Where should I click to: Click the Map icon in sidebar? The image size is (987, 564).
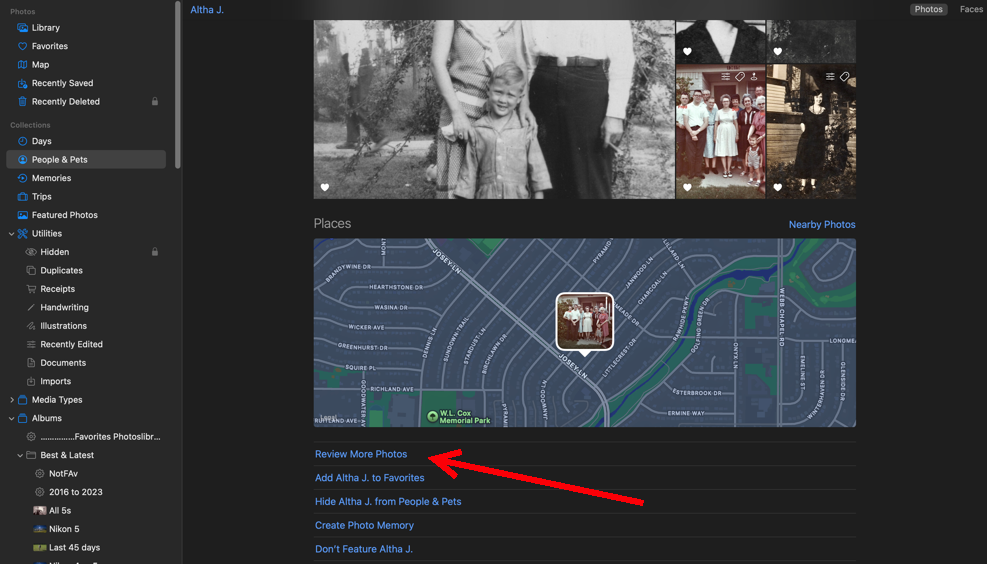tap(23, 64)
